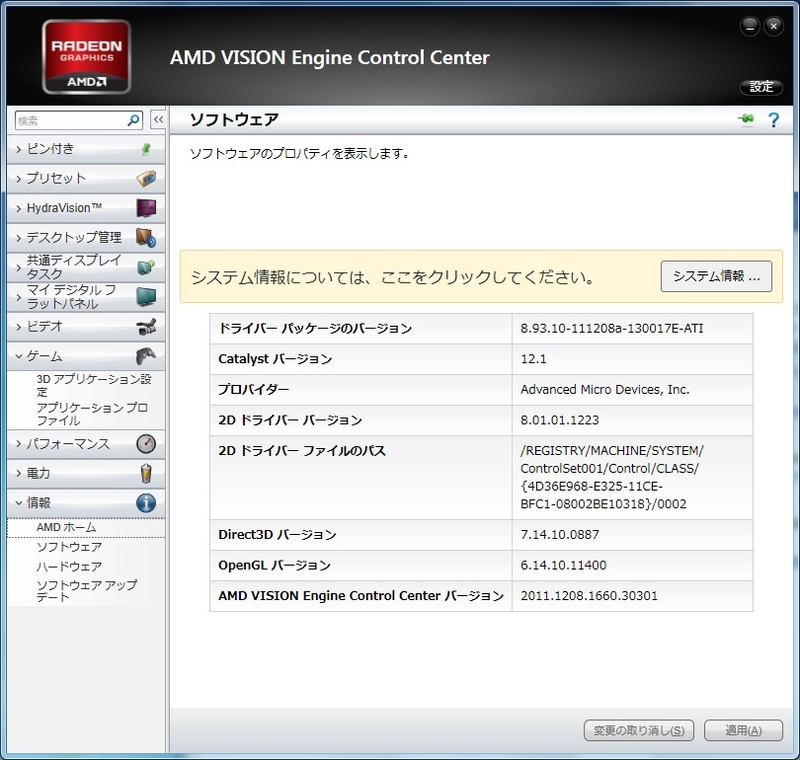
Task: Expand the プリセット section
Action: coord(86,179)
